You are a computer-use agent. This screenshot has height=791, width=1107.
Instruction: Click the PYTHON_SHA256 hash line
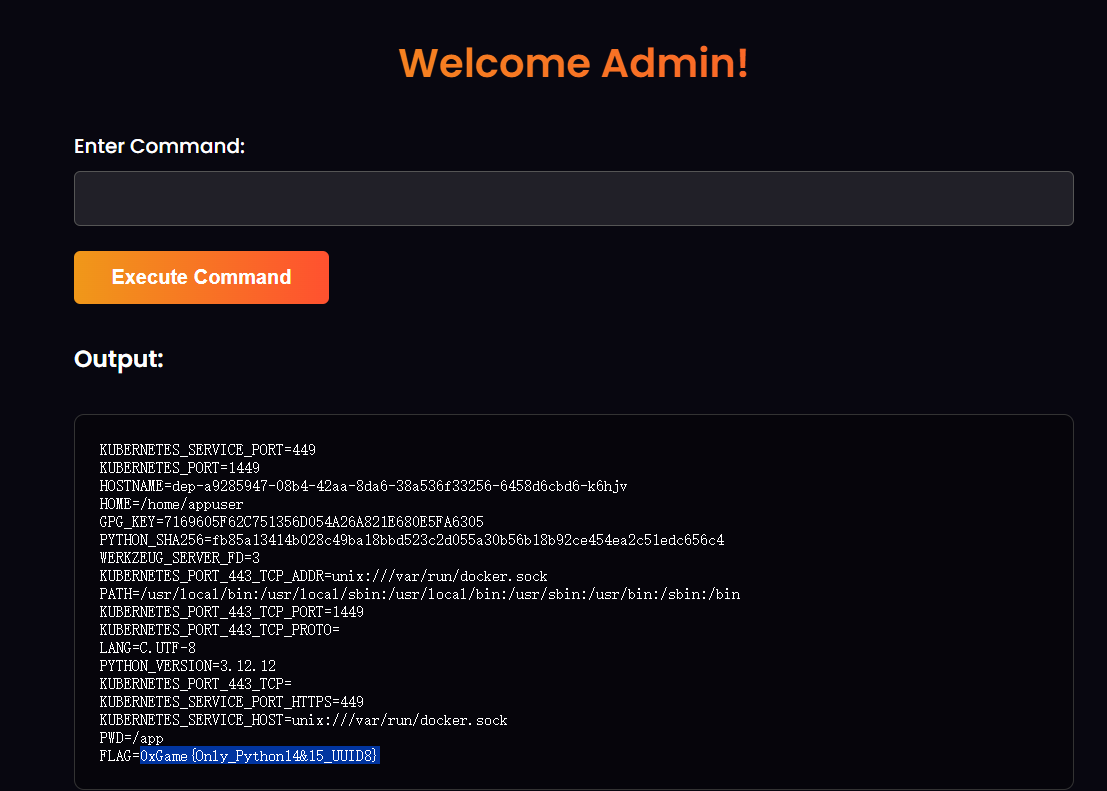tap(411, 540)
